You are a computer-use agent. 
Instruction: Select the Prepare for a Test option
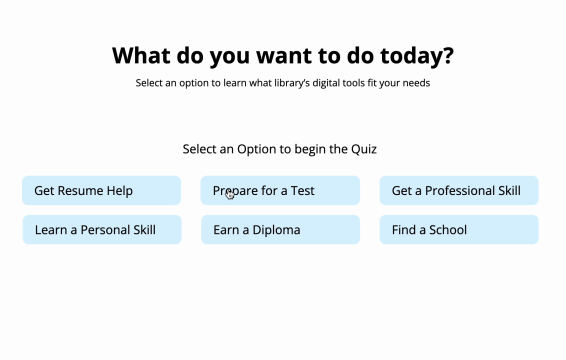pyautogui.click(x=280, y=190)
